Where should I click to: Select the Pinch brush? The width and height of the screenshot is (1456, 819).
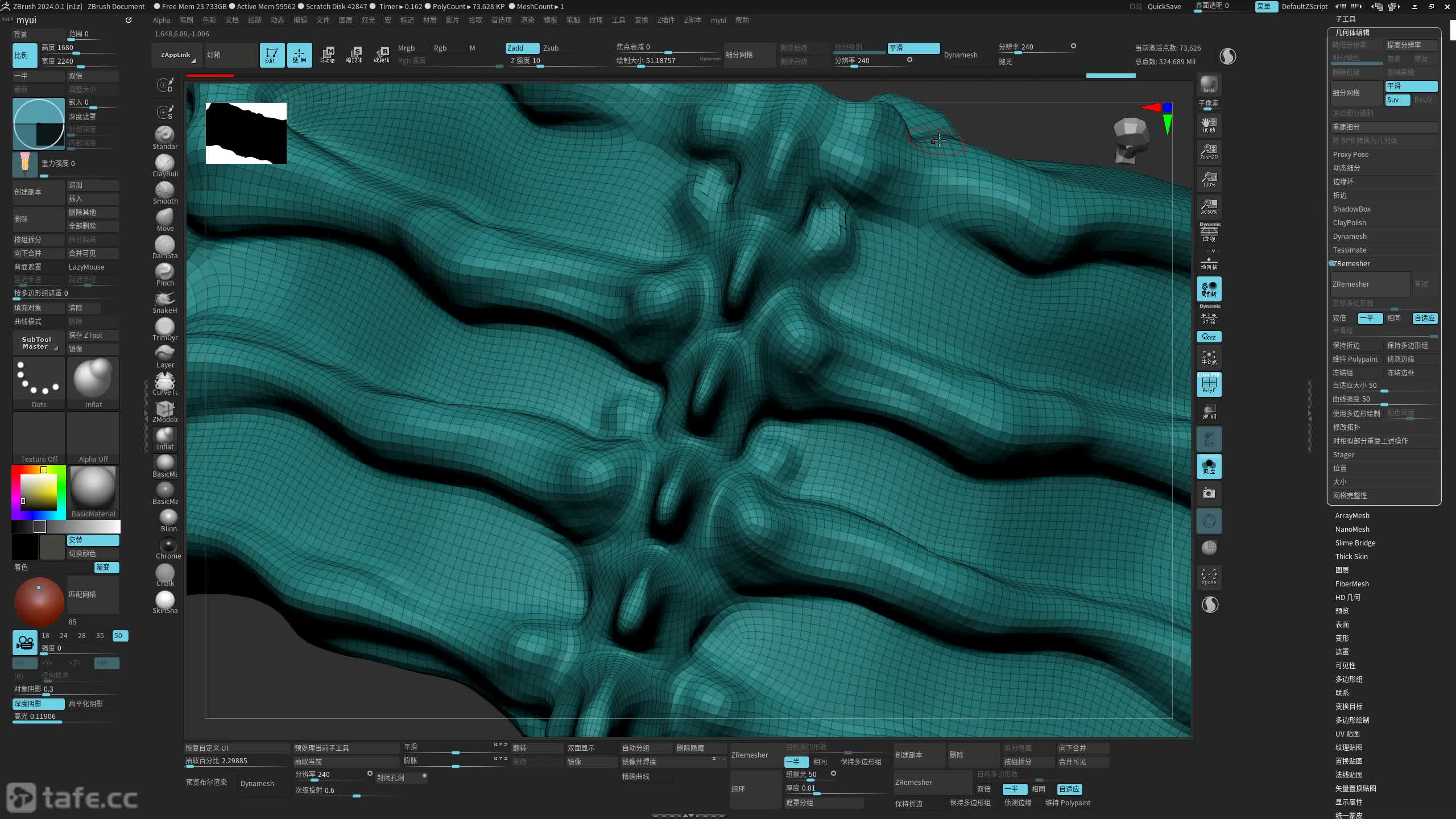(x=164, y=272)
